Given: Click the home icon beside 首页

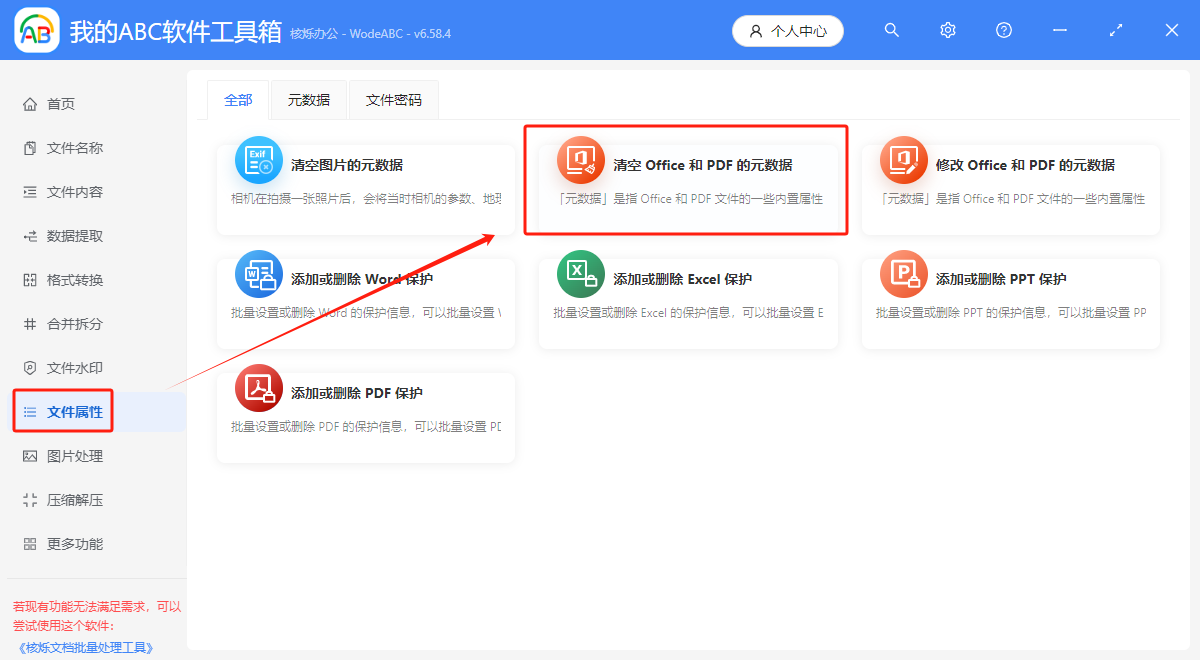Looking at the screenshot, I should (x=30, y=104).
